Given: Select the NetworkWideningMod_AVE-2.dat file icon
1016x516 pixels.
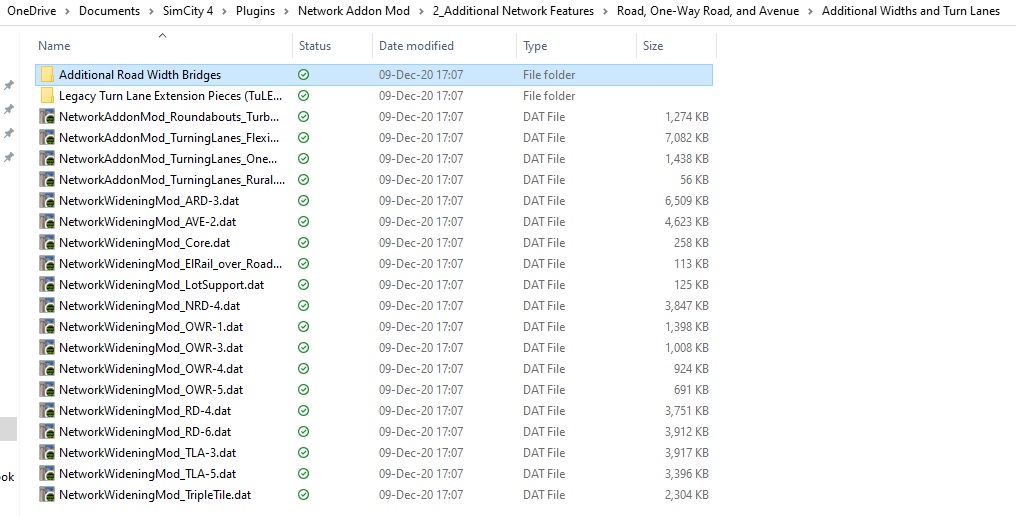Looking at the screenshot, I should [x=47, y=222].
